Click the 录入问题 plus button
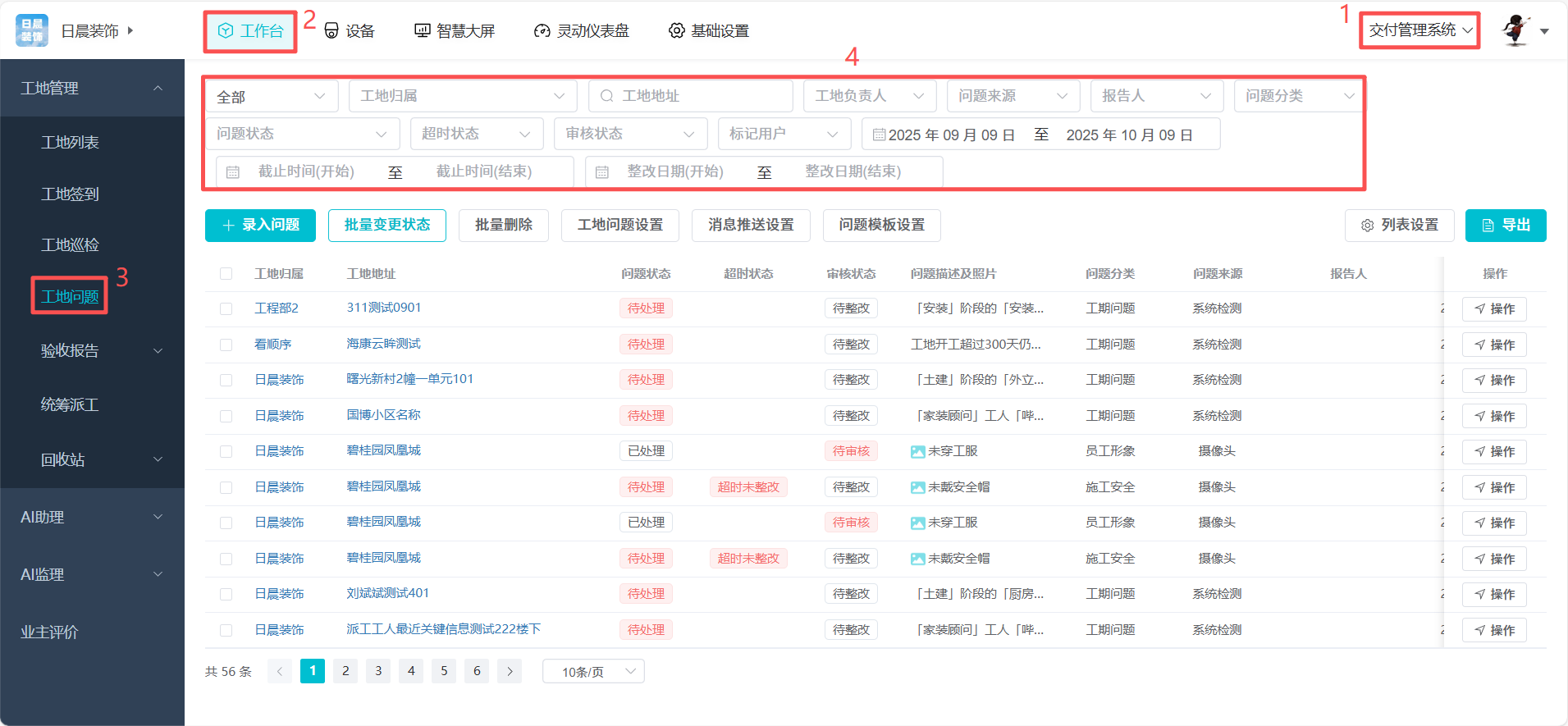The width and height of the screenshot is (1568, 726). pyautogui.click(x=260, y=226)
